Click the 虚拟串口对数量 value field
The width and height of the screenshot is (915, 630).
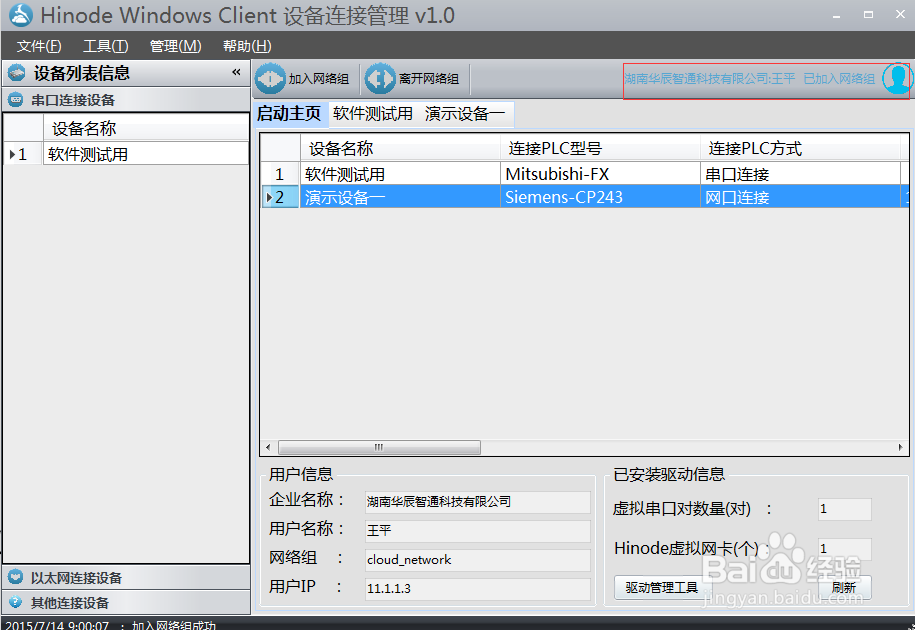(x=844, y=509)
